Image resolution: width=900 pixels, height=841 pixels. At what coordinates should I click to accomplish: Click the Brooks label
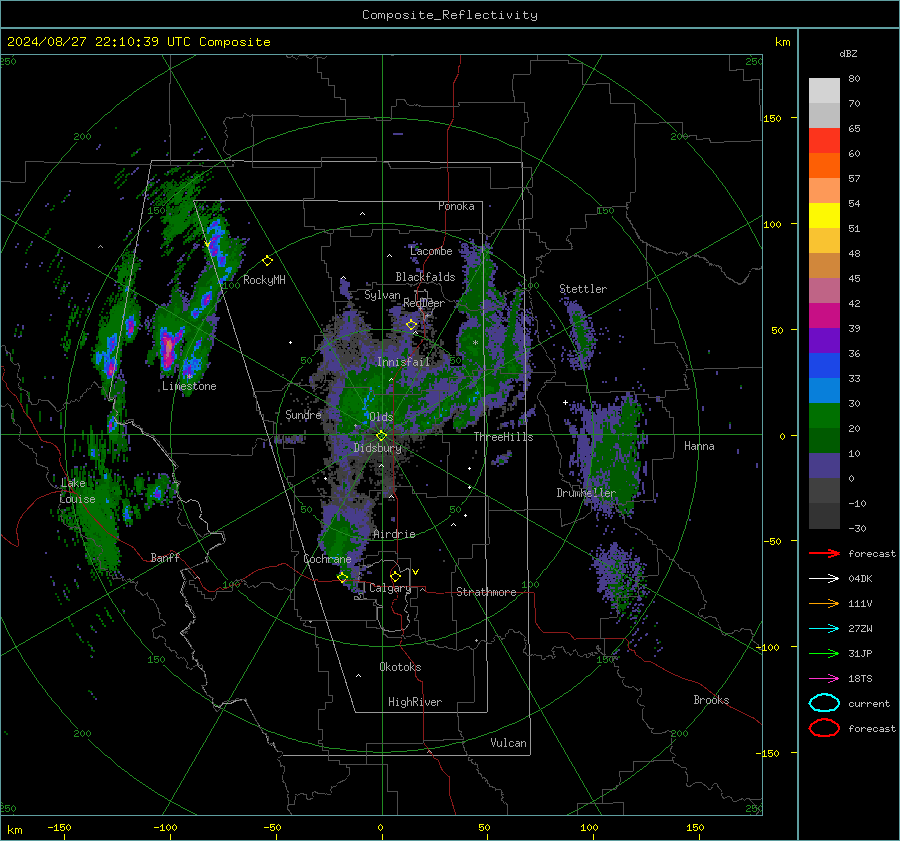click(711, 700)
